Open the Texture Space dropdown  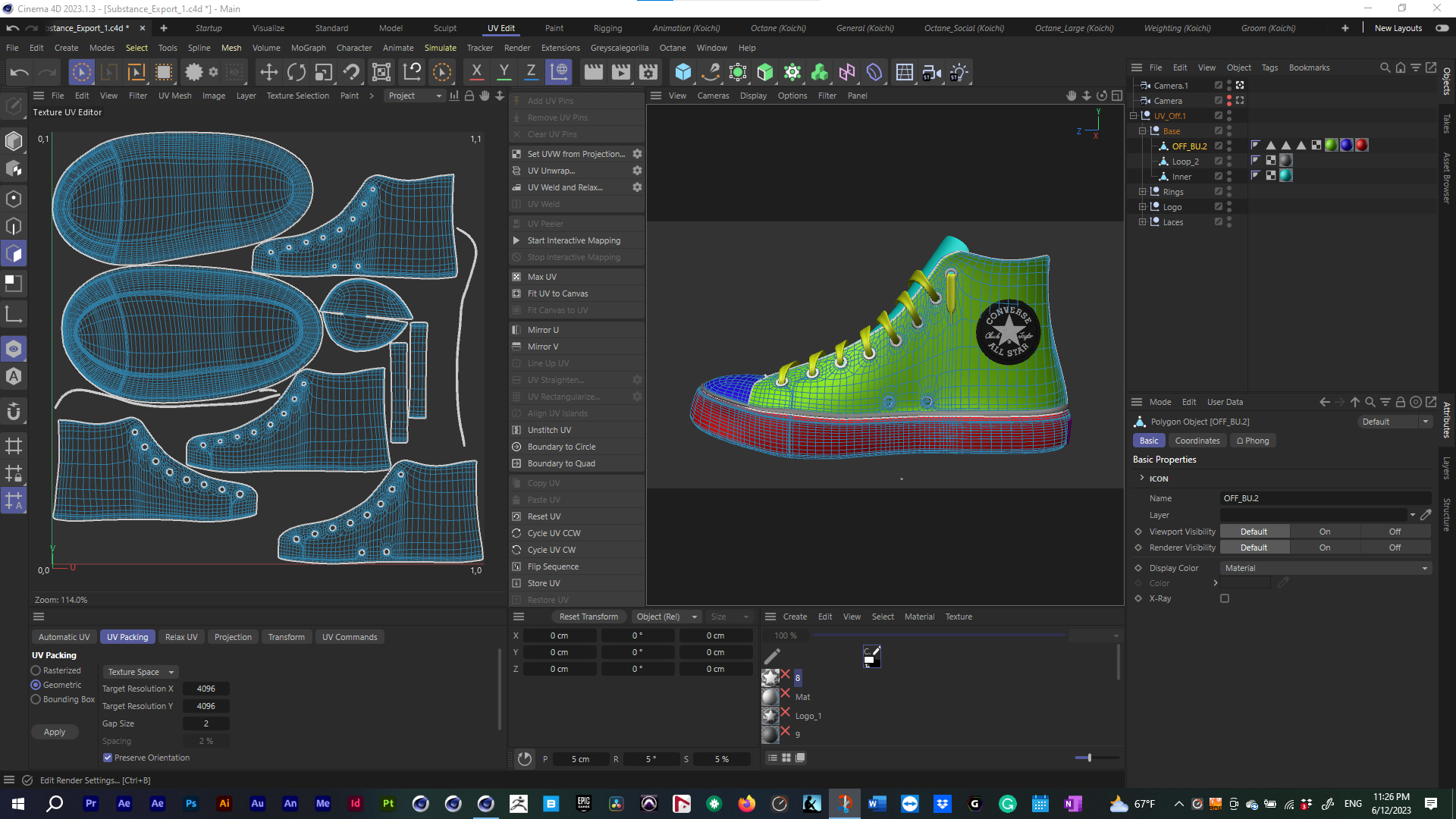tap(140, 672)
